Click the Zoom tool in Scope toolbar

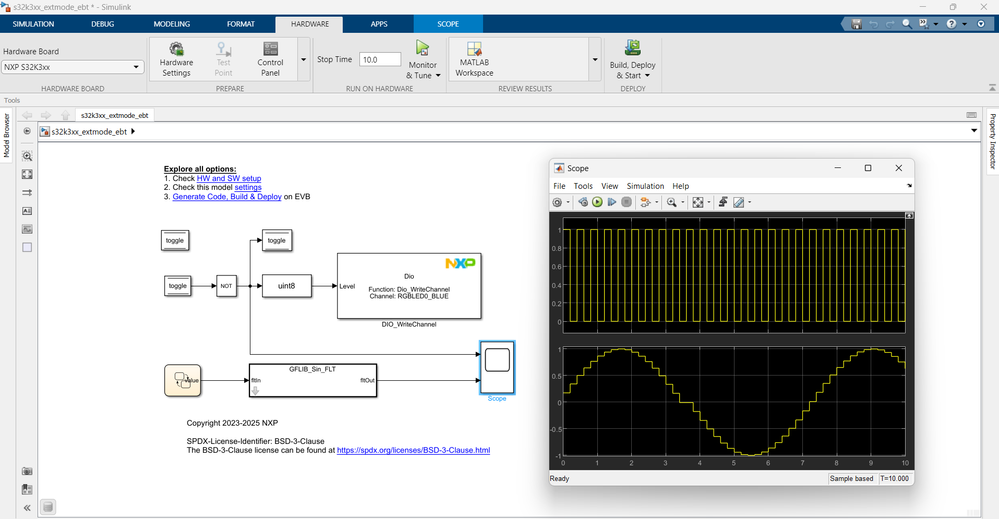[672, 202]
